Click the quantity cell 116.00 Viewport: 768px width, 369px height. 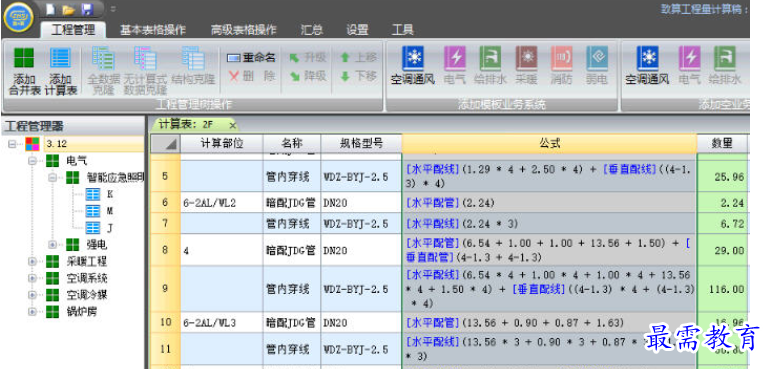pyautogui.click(x=722, y=289)
